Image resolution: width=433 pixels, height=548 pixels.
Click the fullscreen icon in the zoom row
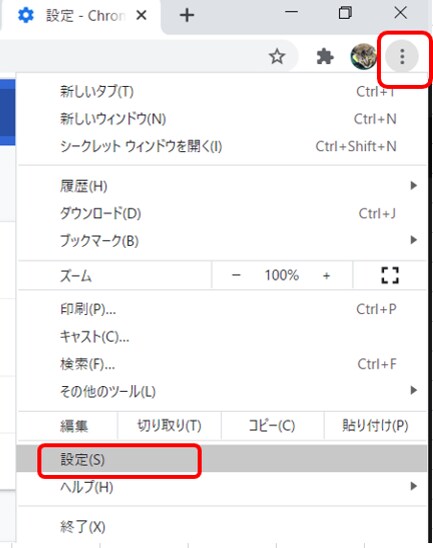click(x=390, y=275)
